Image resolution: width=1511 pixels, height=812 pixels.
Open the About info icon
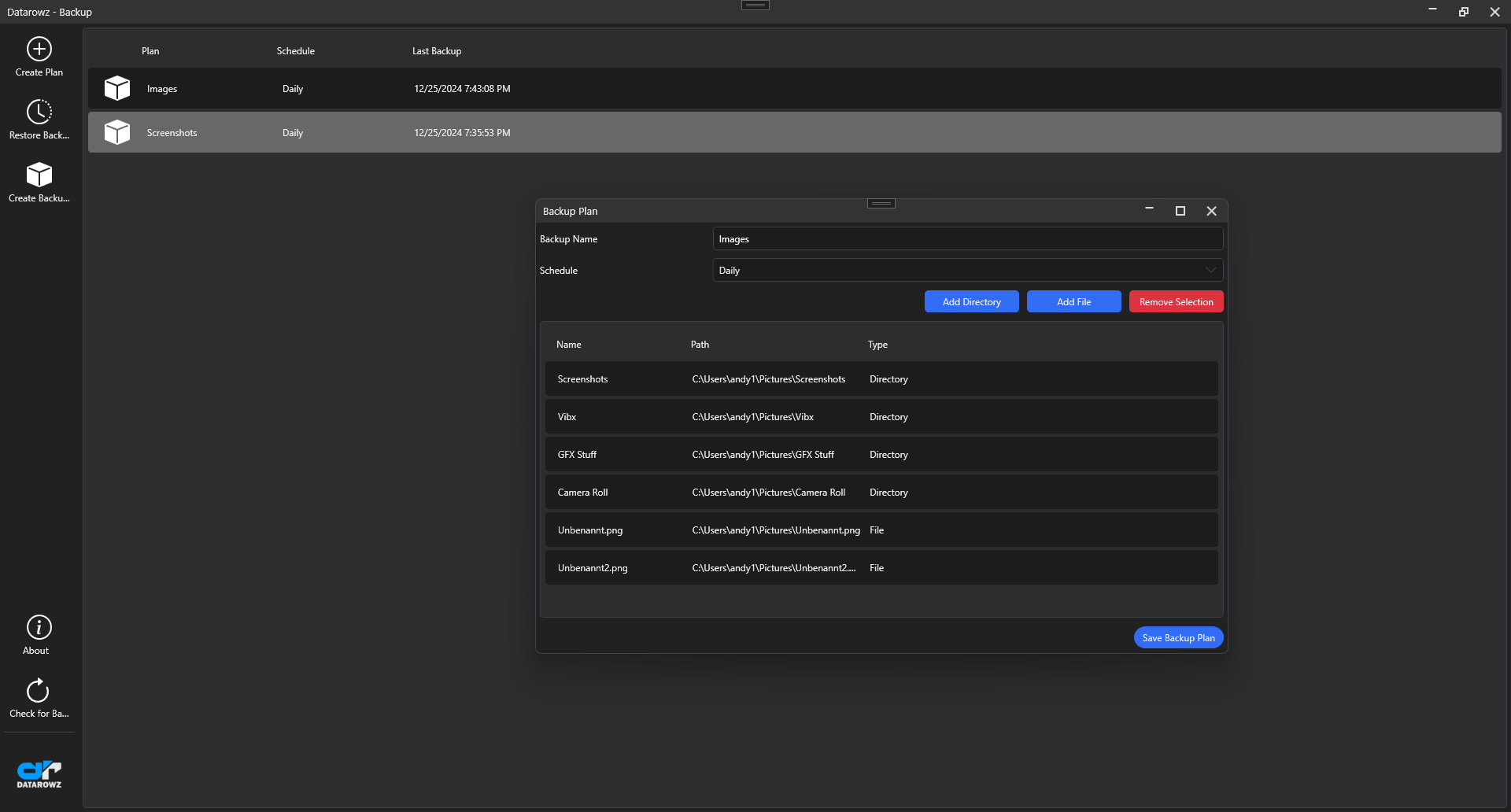coord(39,627)
